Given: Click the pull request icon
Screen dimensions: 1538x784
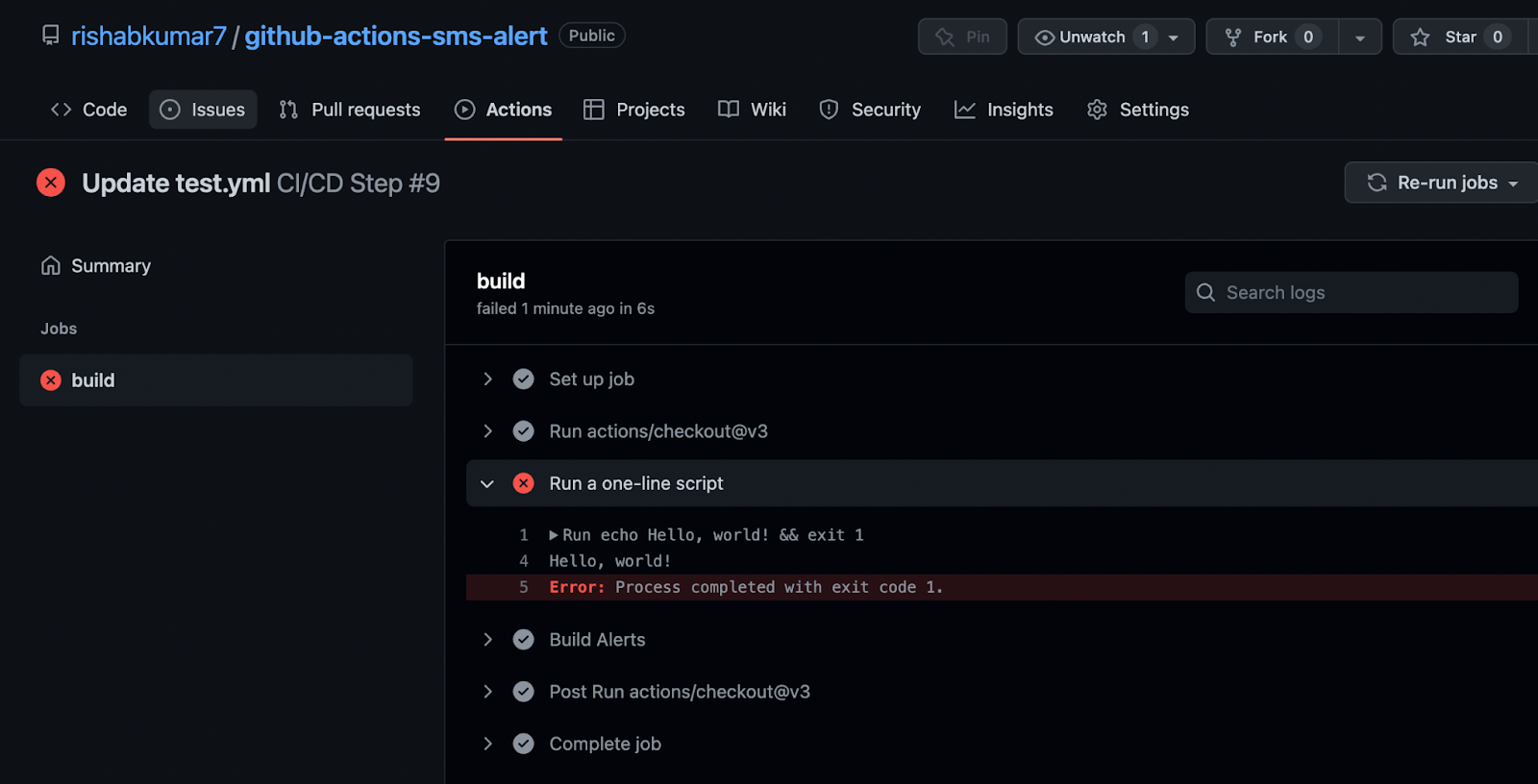Looking at the screenshot, I should click(288, 110).
